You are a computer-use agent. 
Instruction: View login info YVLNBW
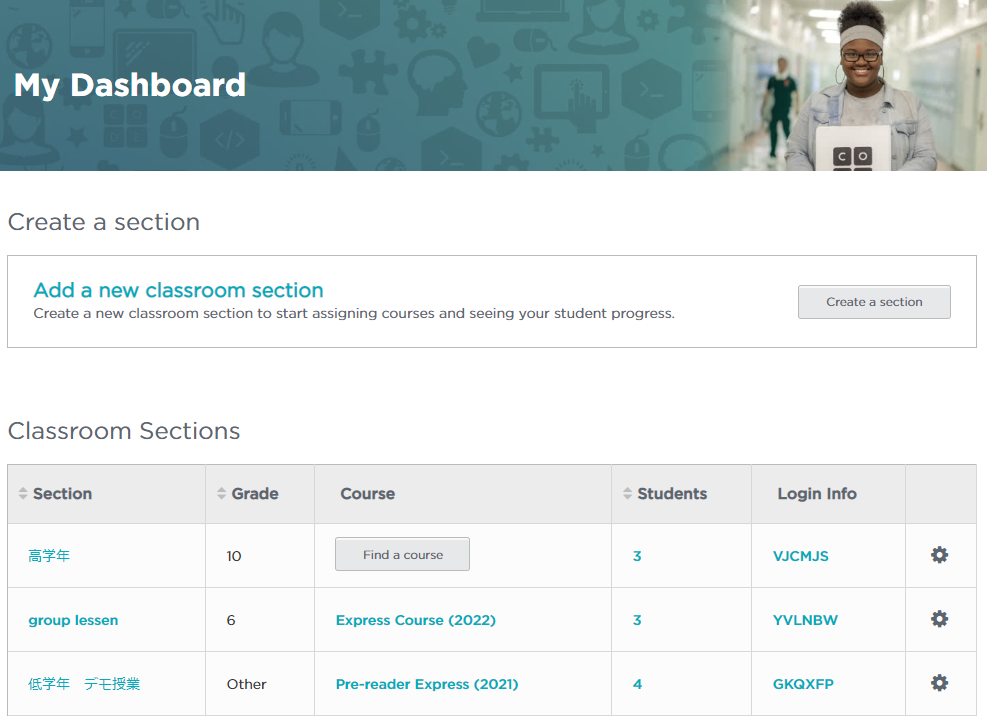805,620
